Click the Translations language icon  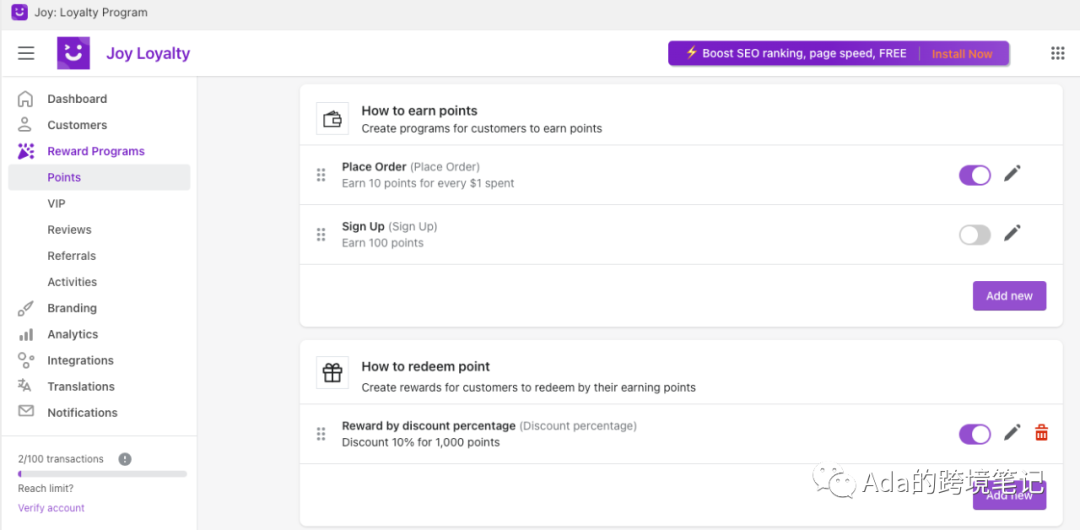25,386
